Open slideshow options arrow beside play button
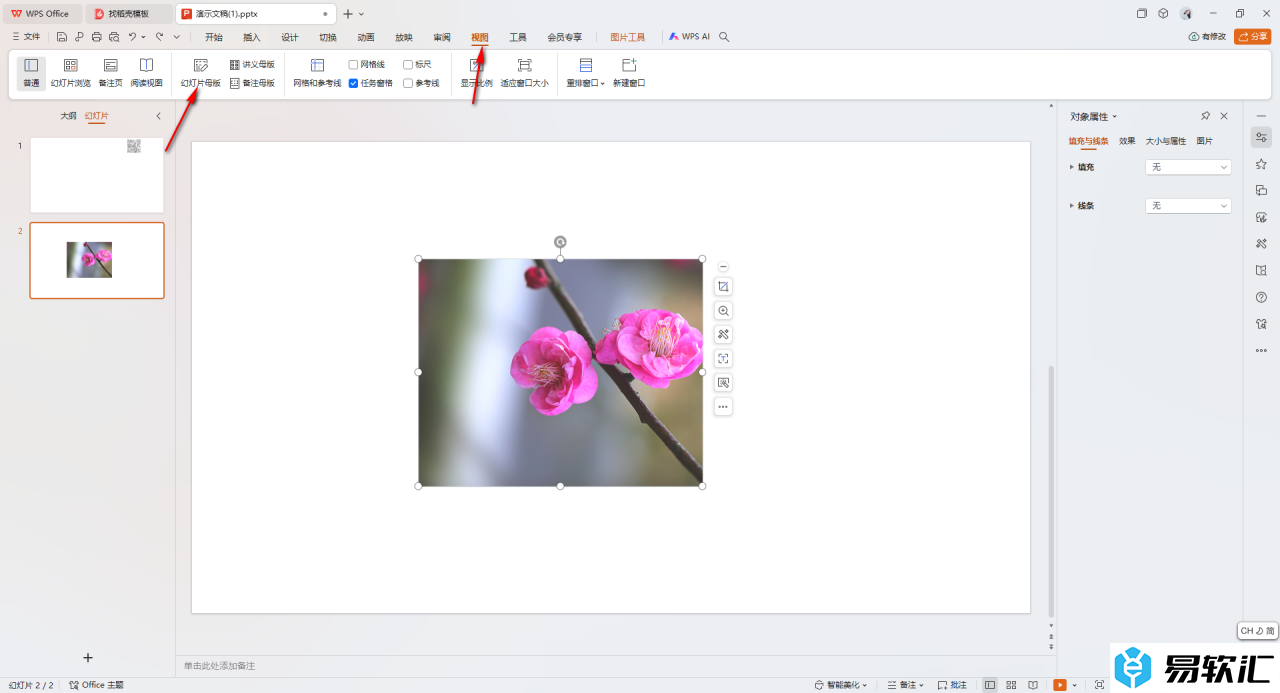The width and height of the screenshot is (1280, 693). click(x=1075, y=685)
